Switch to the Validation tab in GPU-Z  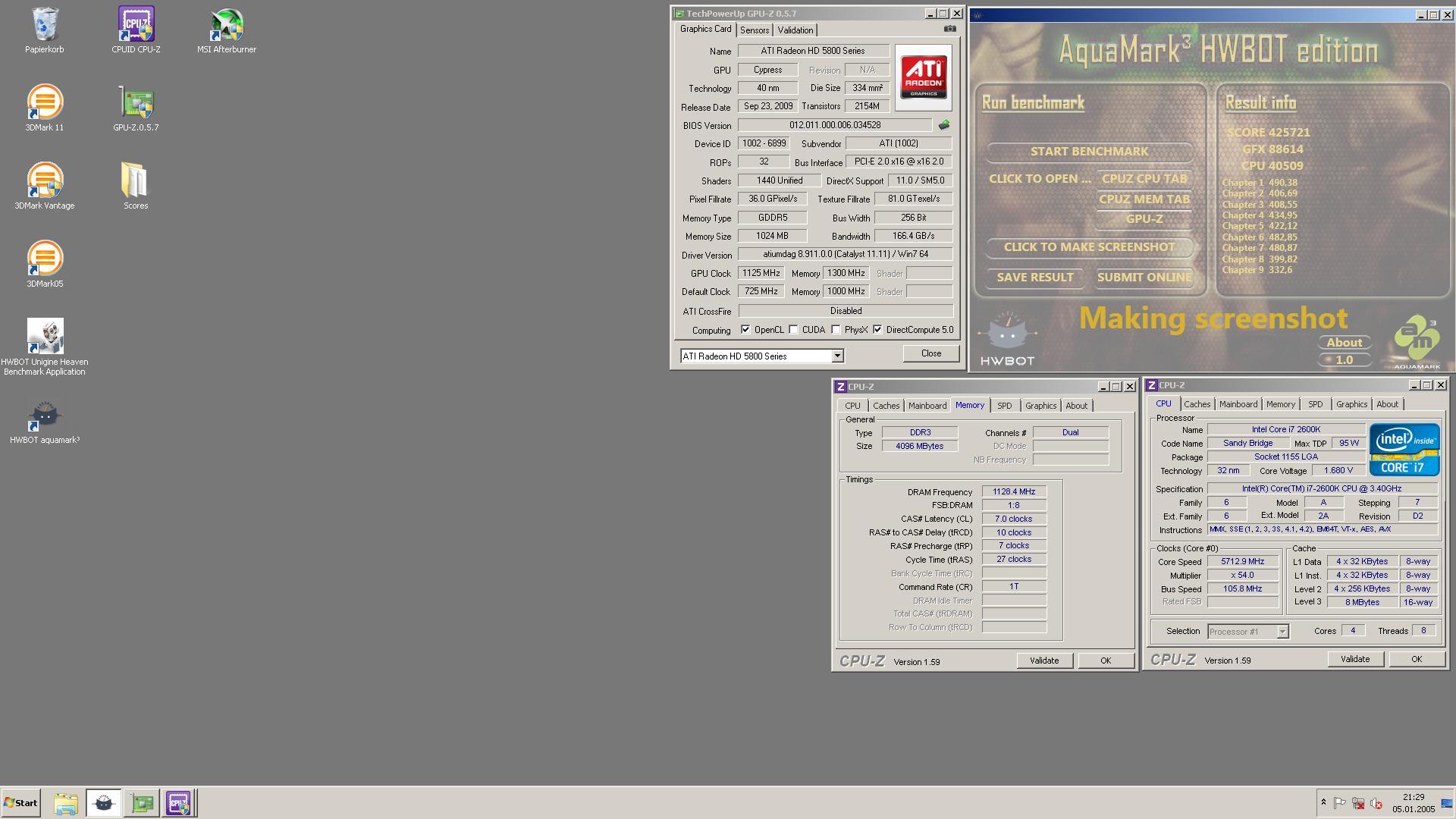coord(795,30)
